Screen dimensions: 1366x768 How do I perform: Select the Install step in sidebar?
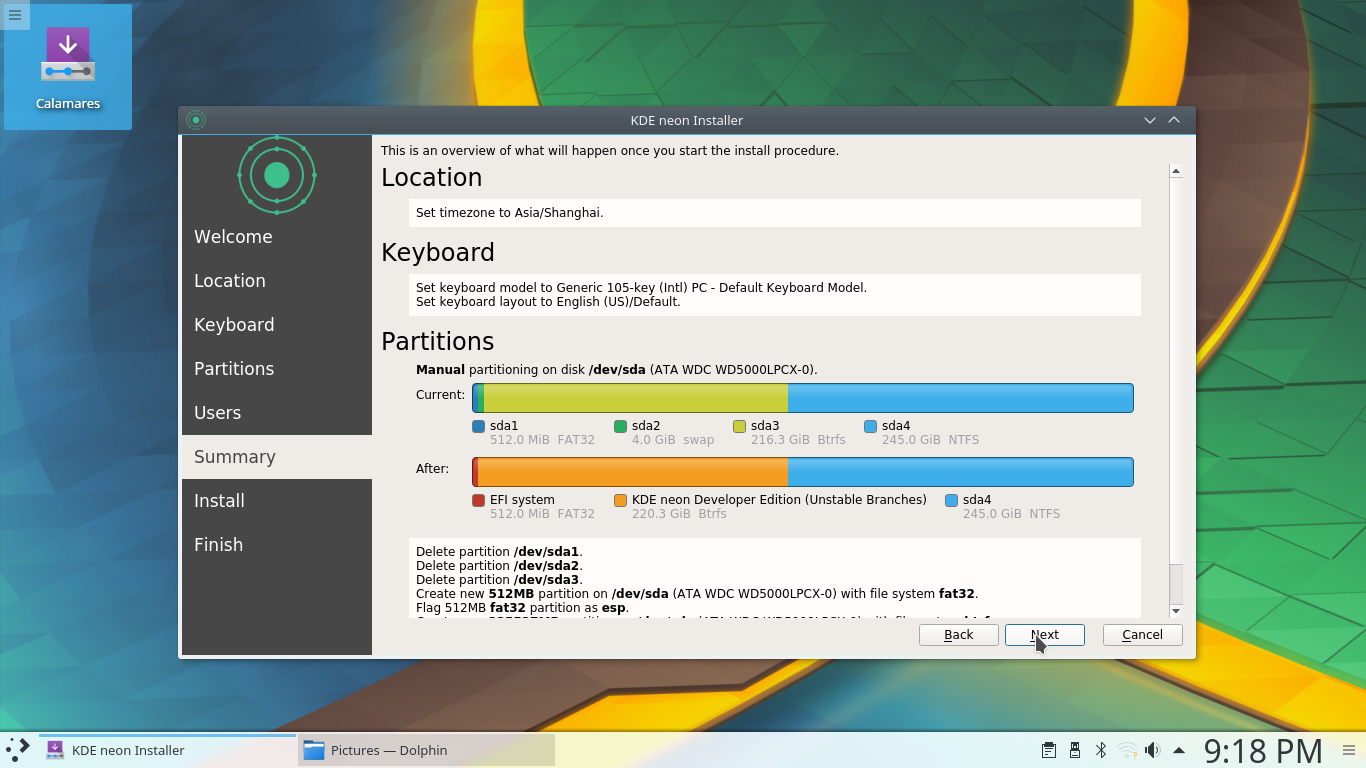(x=277, y=501)
